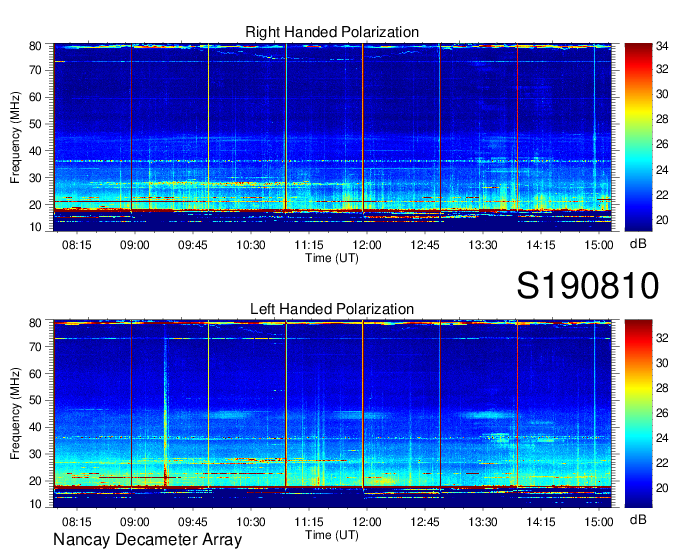
Task: Click the 10:30 tick label on the lower plot
Action: [x=251, y=522]
